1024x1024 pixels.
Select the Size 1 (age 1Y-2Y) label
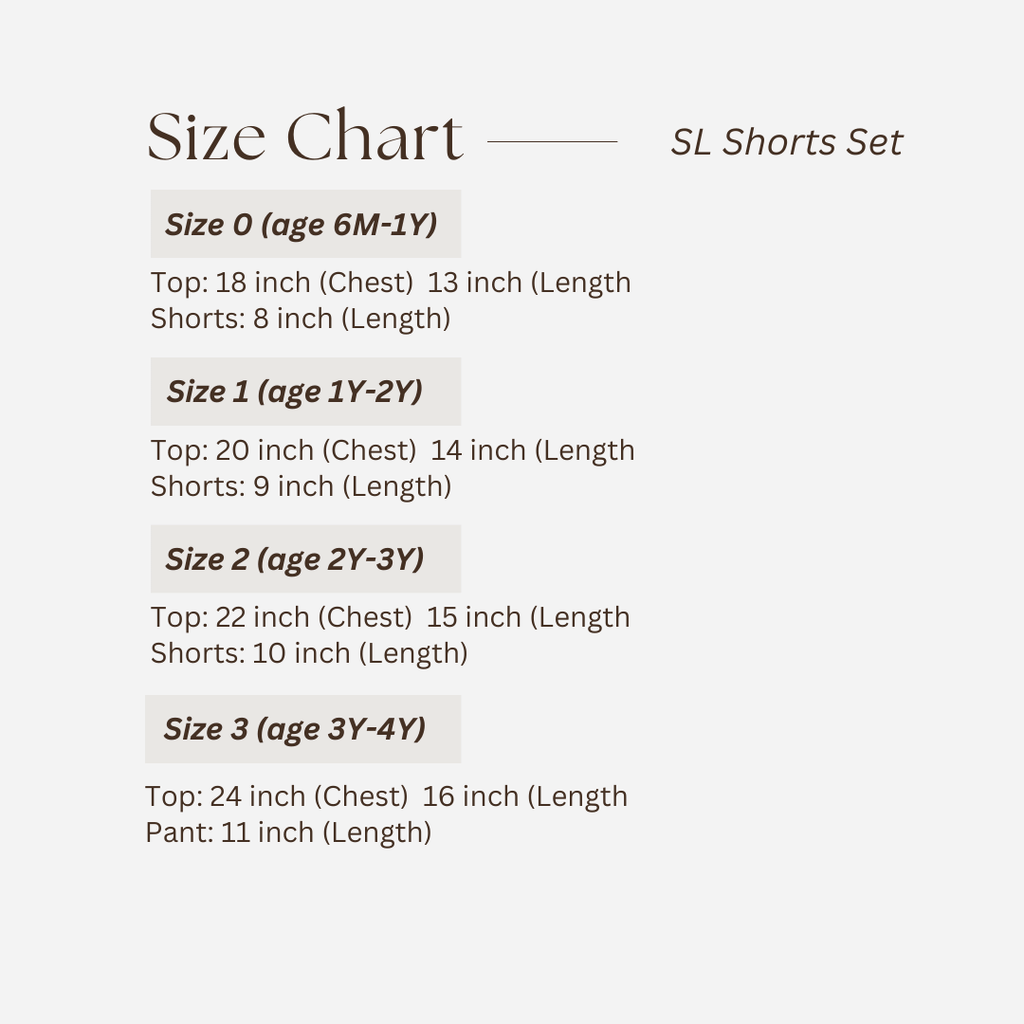tap(295, 391)
